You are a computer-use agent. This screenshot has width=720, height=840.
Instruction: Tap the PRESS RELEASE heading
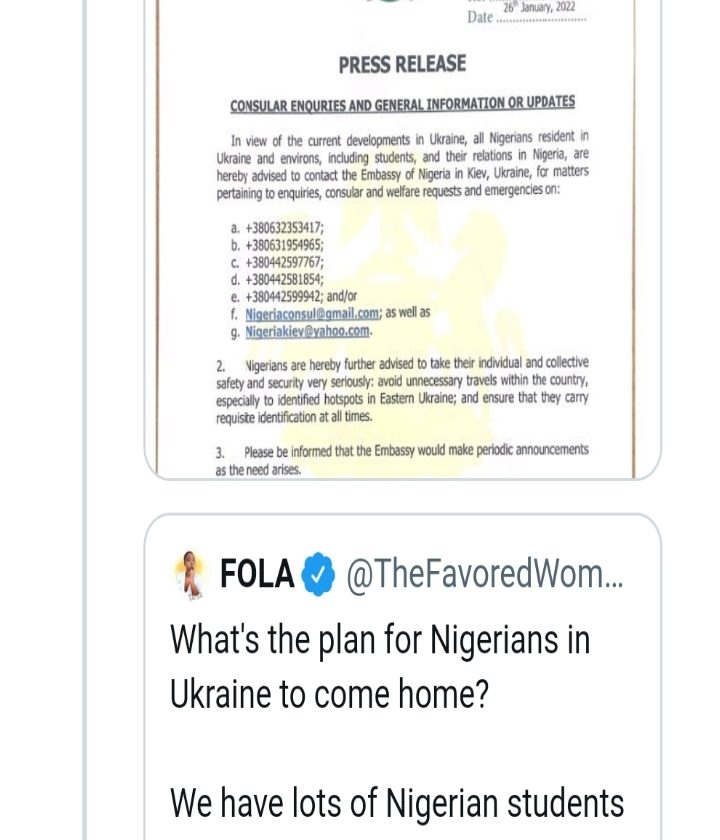(x=402, y=65)
